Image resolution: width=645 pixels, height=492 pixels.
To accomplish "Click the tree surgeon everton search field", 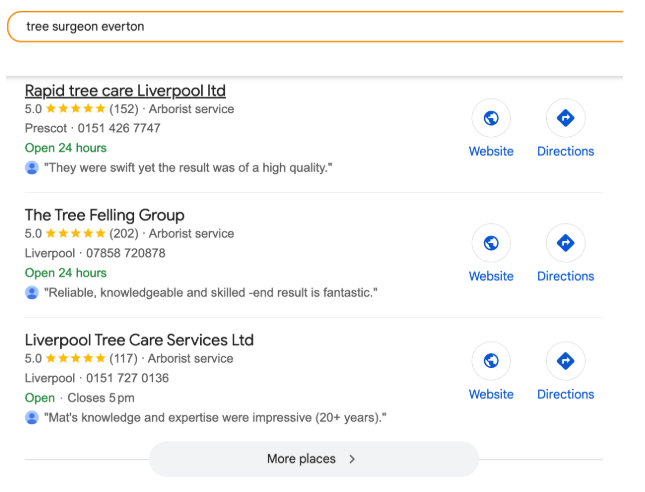I will (x=300, y=27).
